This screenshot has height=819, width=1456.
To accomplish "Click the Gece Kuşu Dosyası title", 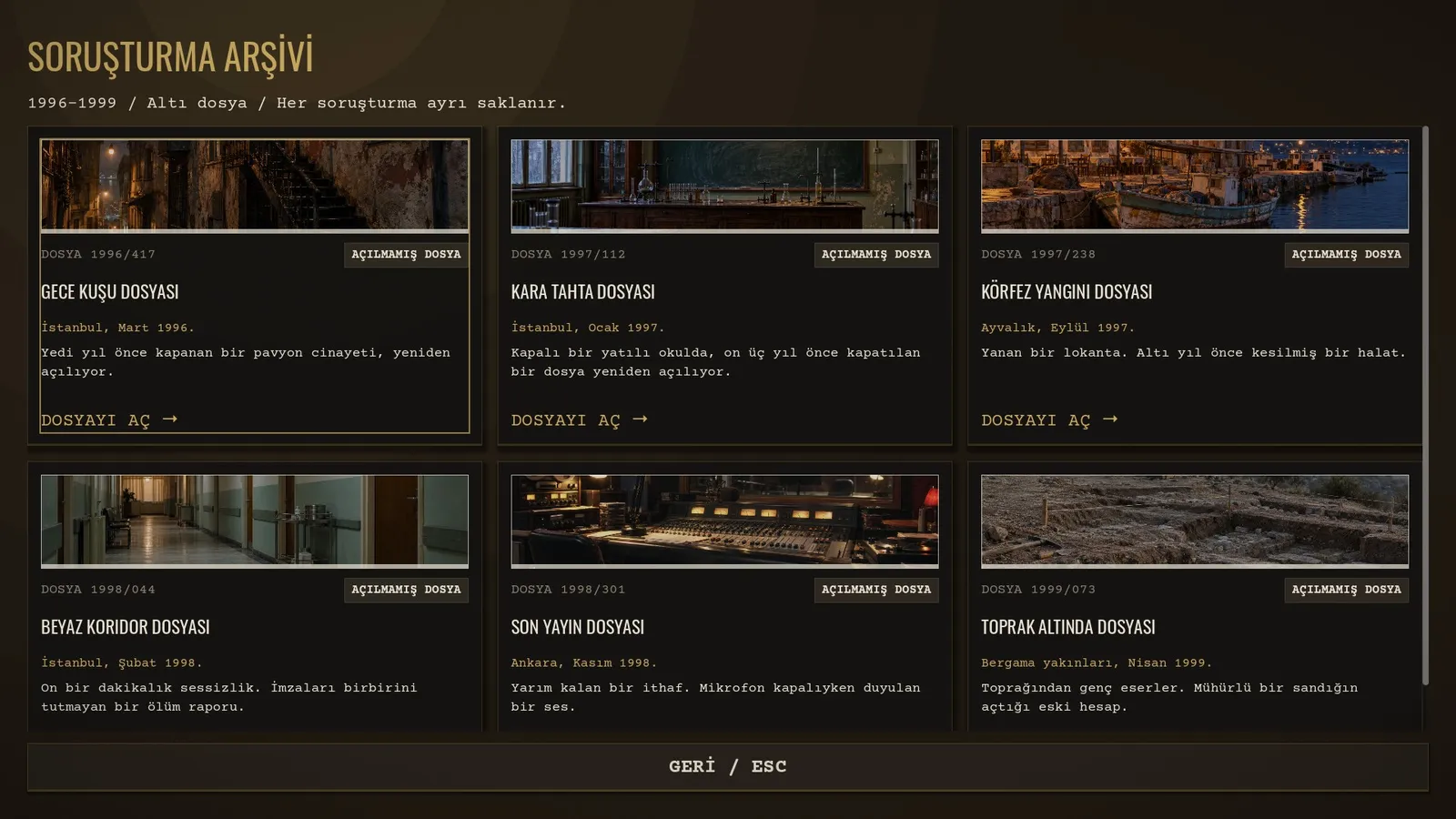I will point(110,292).
